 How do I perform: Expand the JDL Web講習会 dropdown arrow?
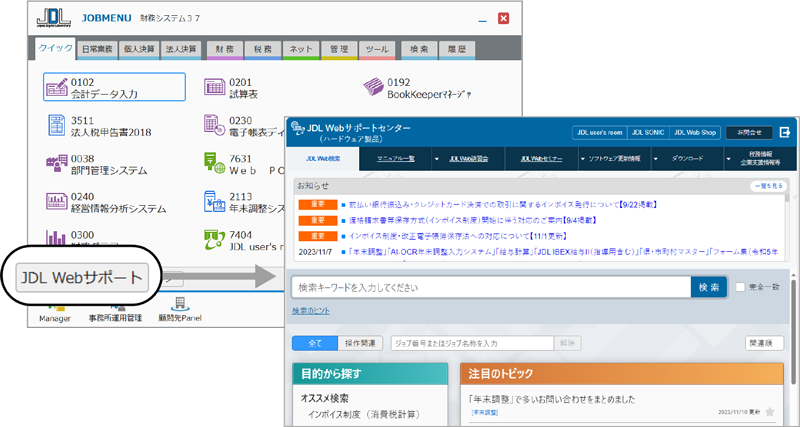pos(437,159)
